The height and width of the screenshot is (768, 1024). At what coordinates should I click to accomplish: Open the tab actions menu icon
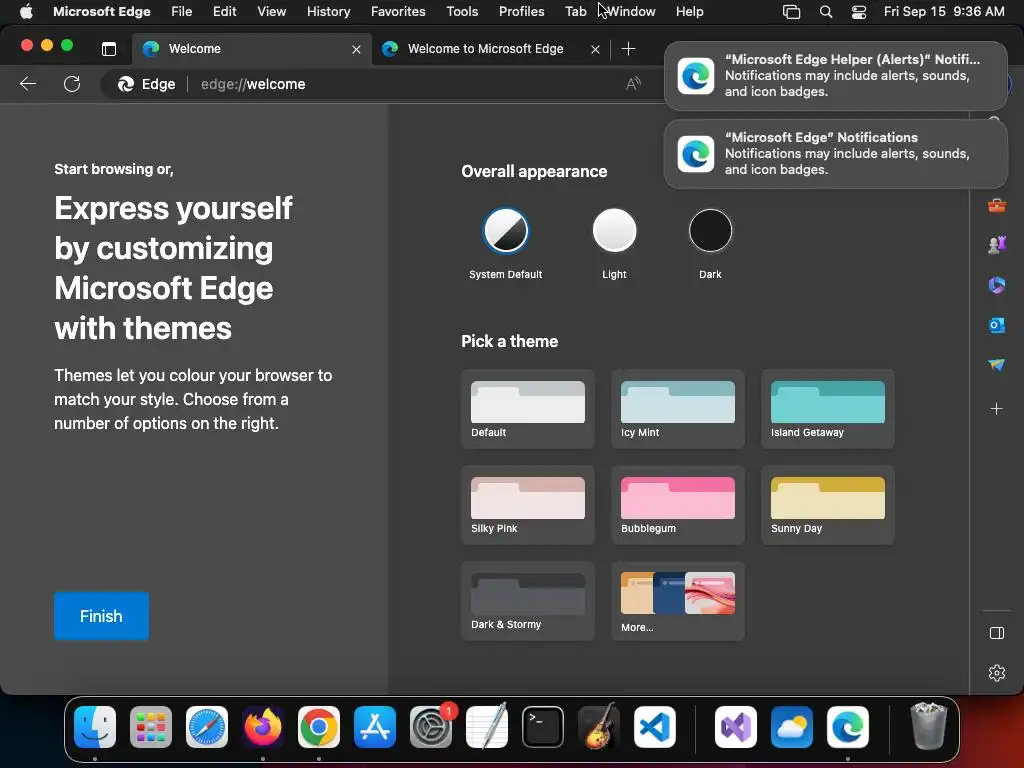click(x=109, y=48)
